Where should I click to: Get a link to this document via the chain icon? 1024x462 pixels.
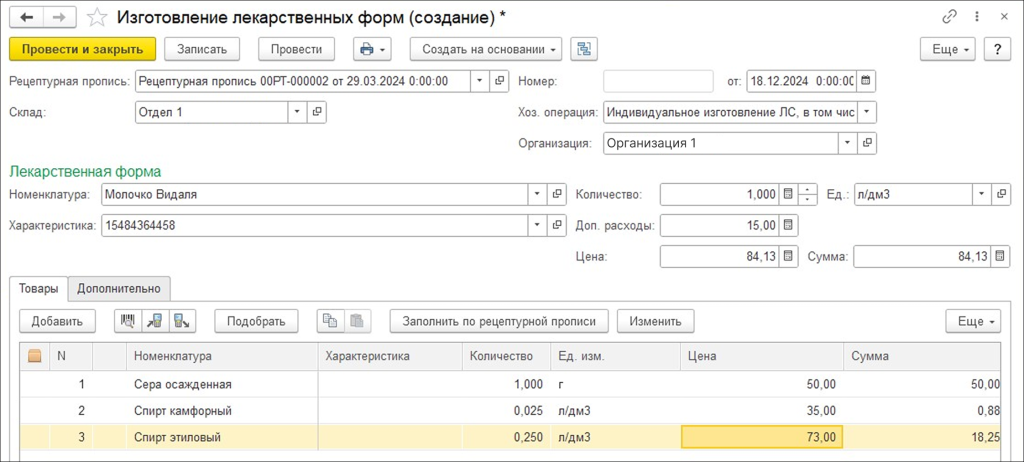click(949, 17)
